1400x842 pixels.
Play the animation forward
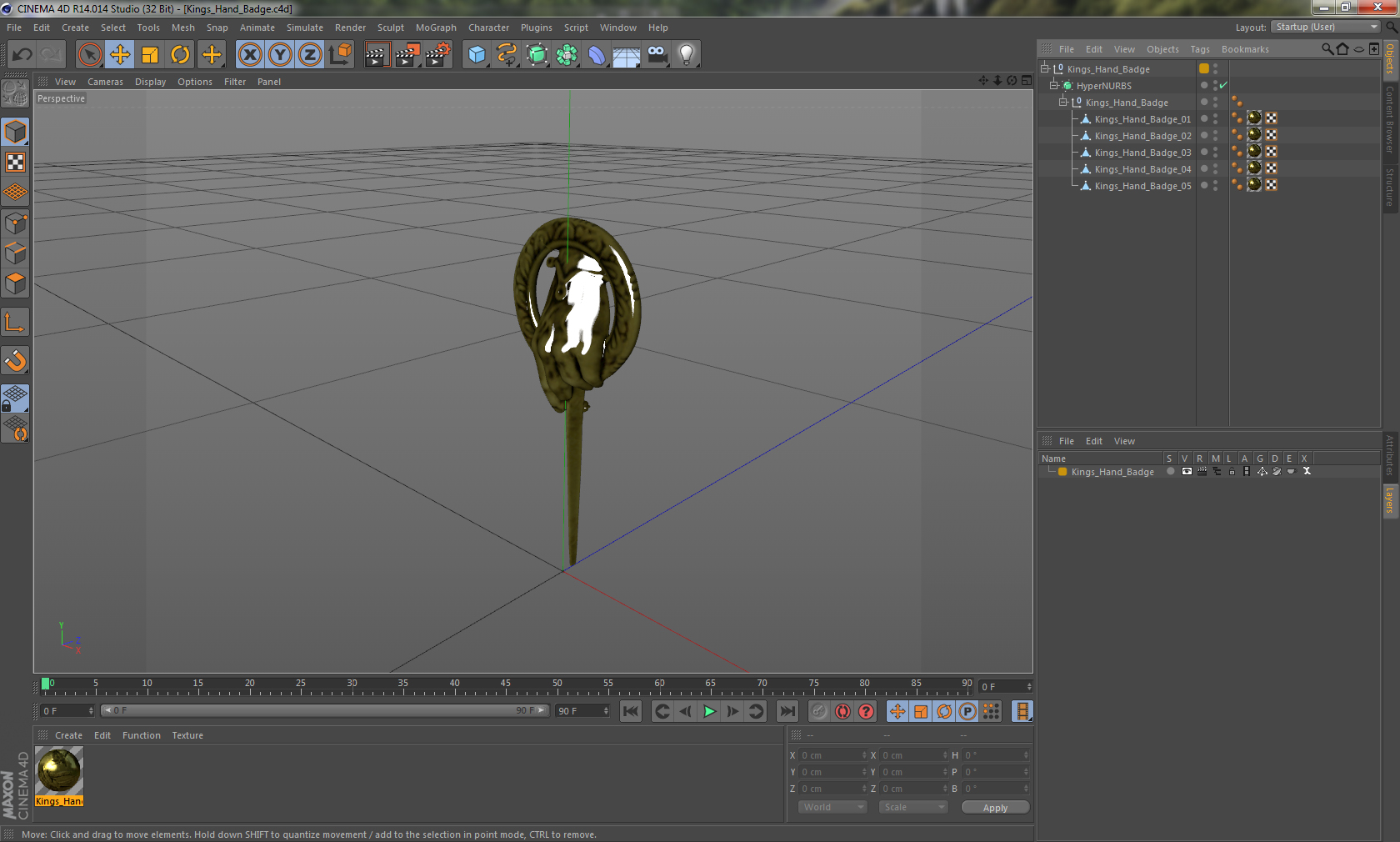709,711
